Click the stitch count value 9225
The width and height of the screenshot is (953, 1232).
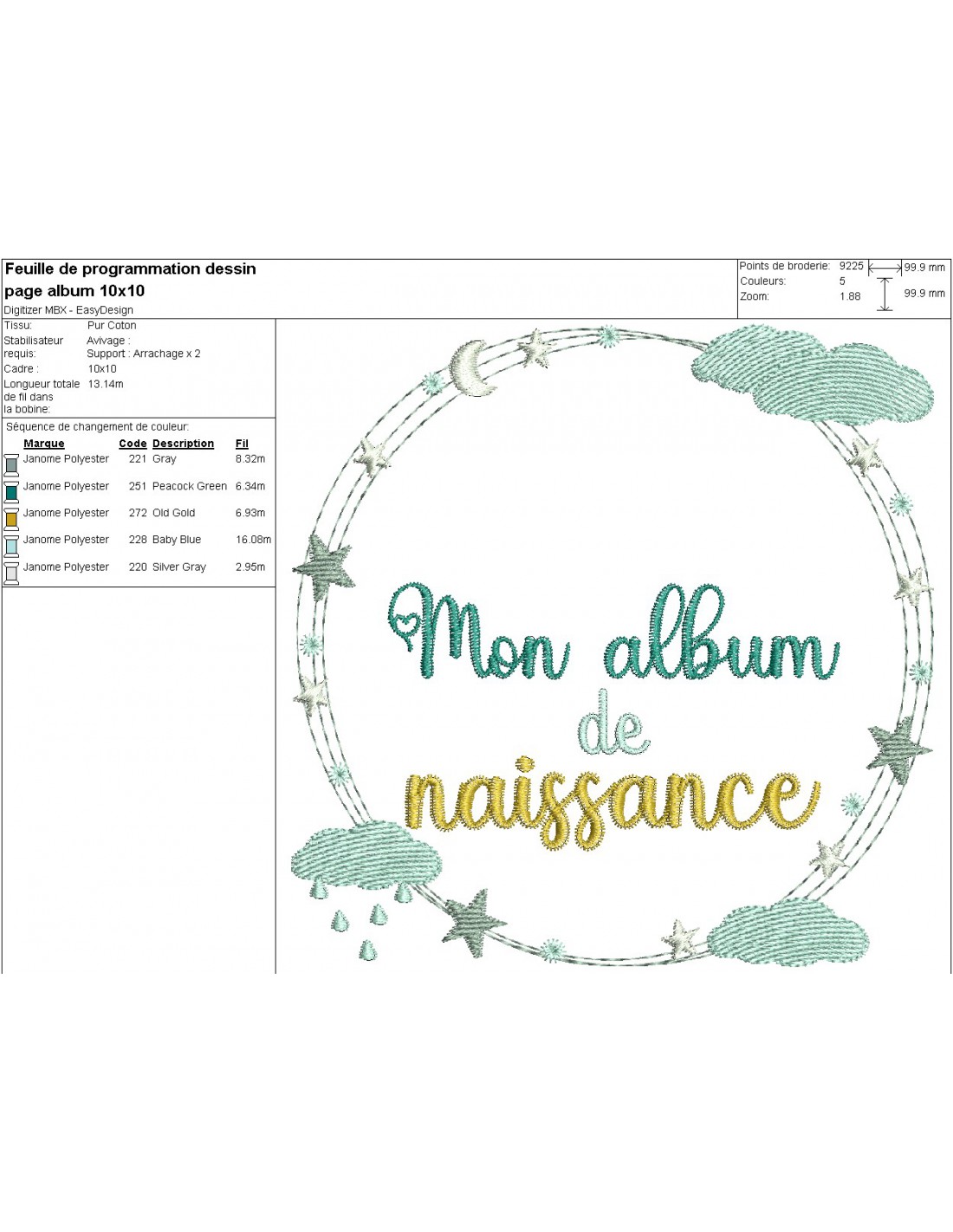(x=851, y=266)
